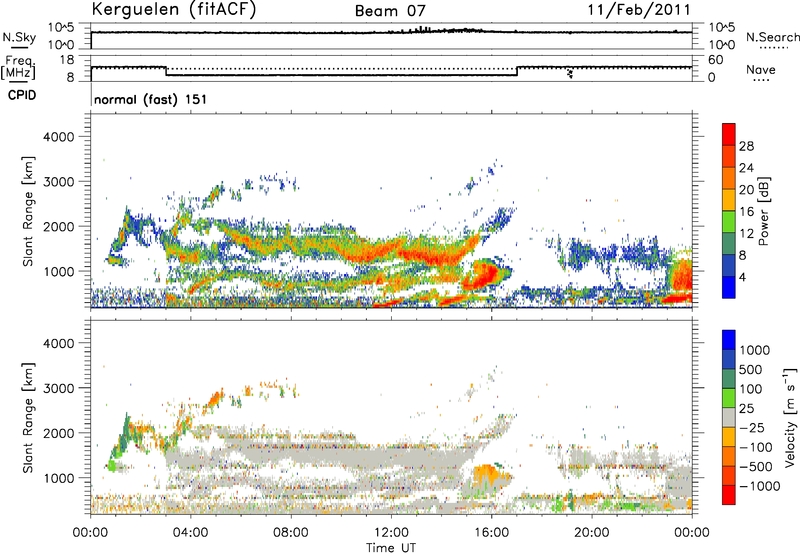Click the 1000 km tick of velocity panel
The height and width of the screenshot is (554, 800).
tap(58, 478)
